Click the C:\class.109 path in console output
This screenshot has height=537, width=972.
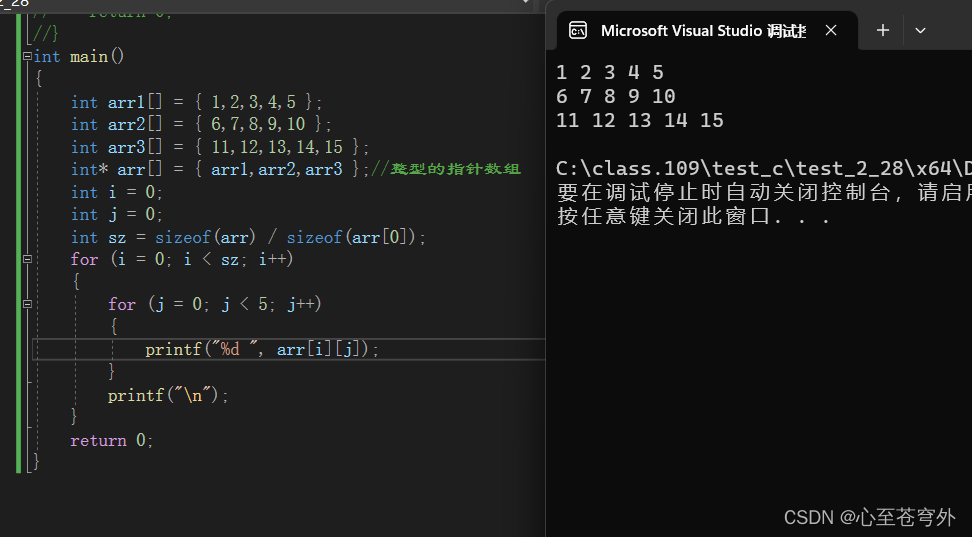640,168
